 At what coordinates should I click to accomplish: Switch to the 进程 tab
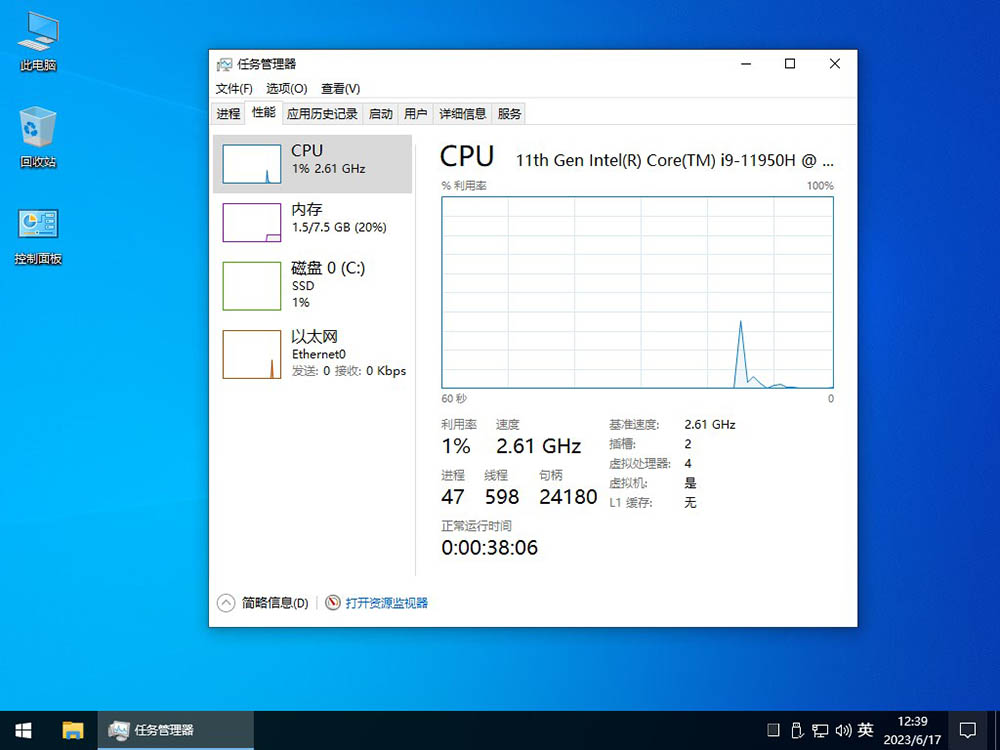pos(228,114)
